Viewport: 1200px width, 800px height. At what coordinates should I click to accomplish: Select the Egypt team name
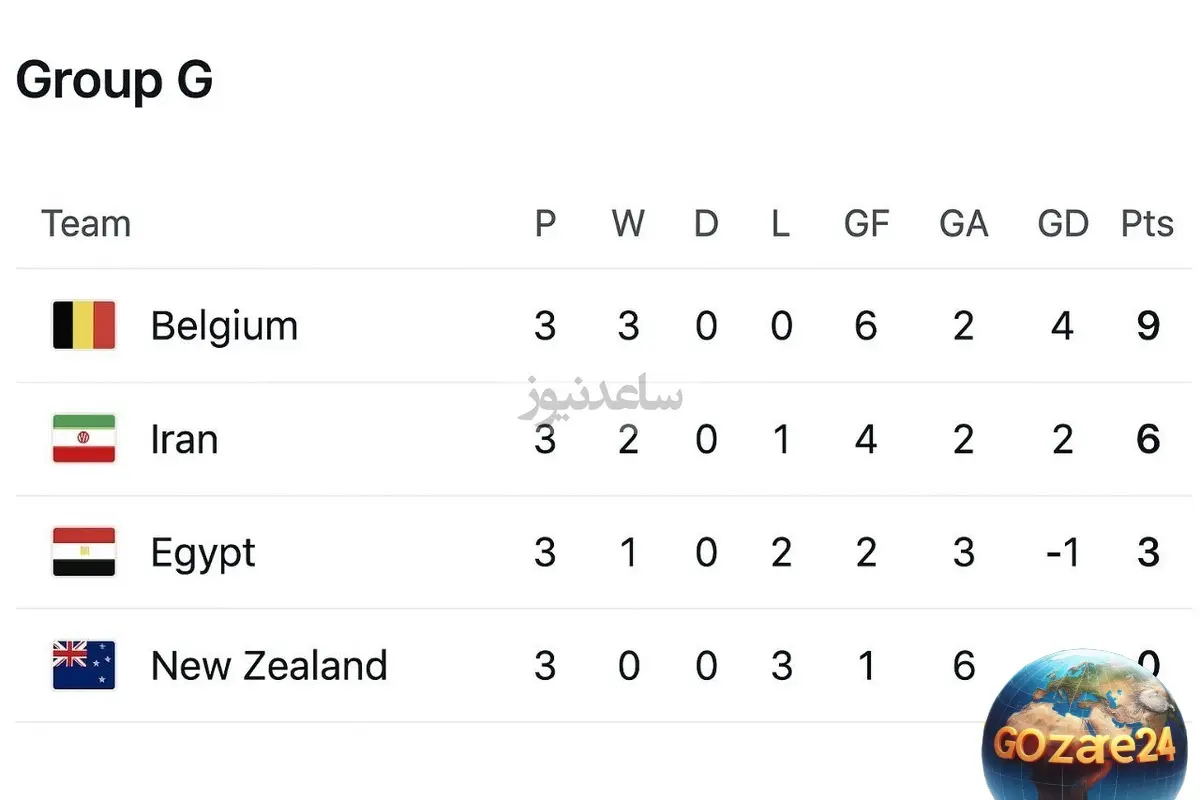203,553
